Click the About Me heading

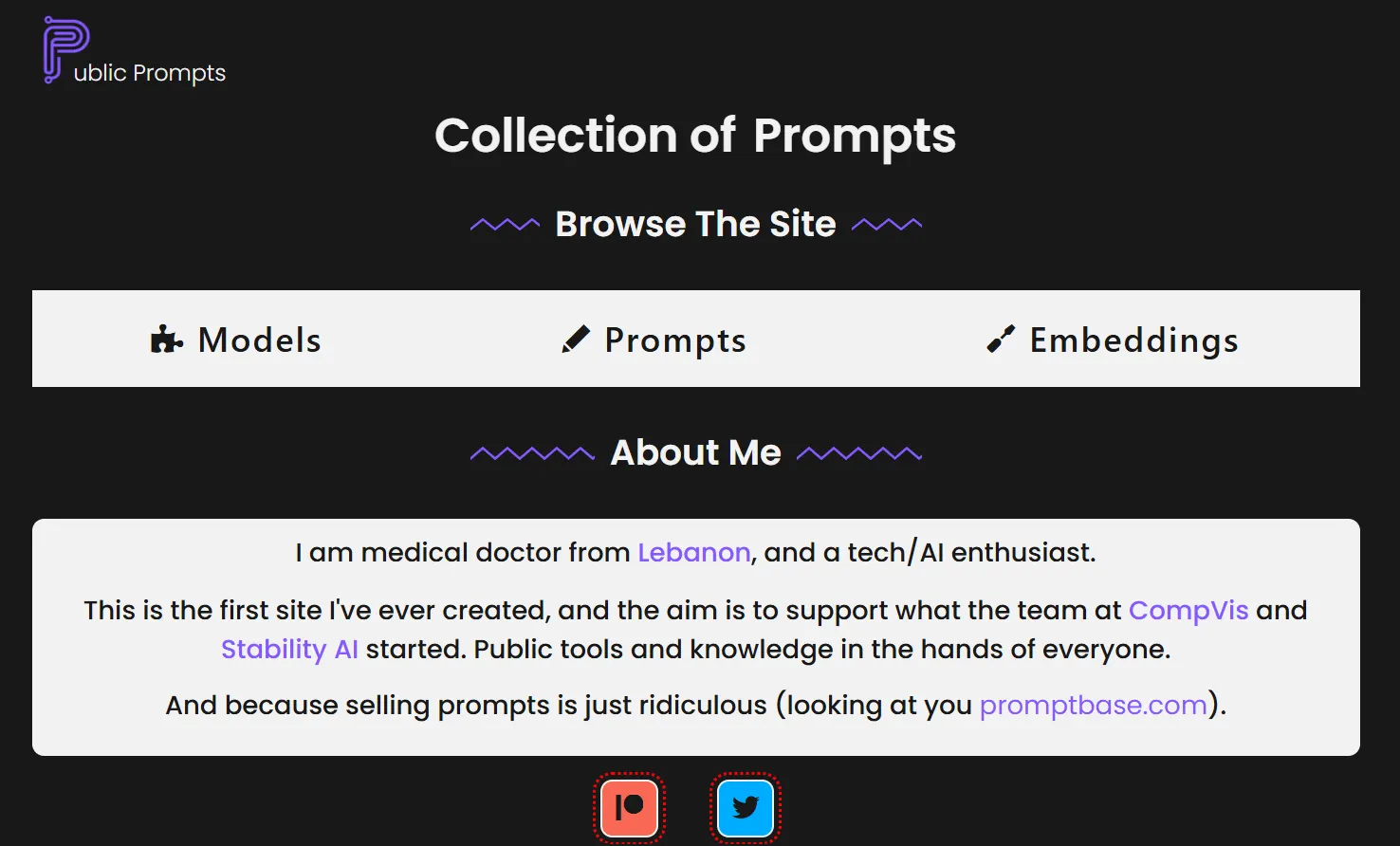coord(695,452)
